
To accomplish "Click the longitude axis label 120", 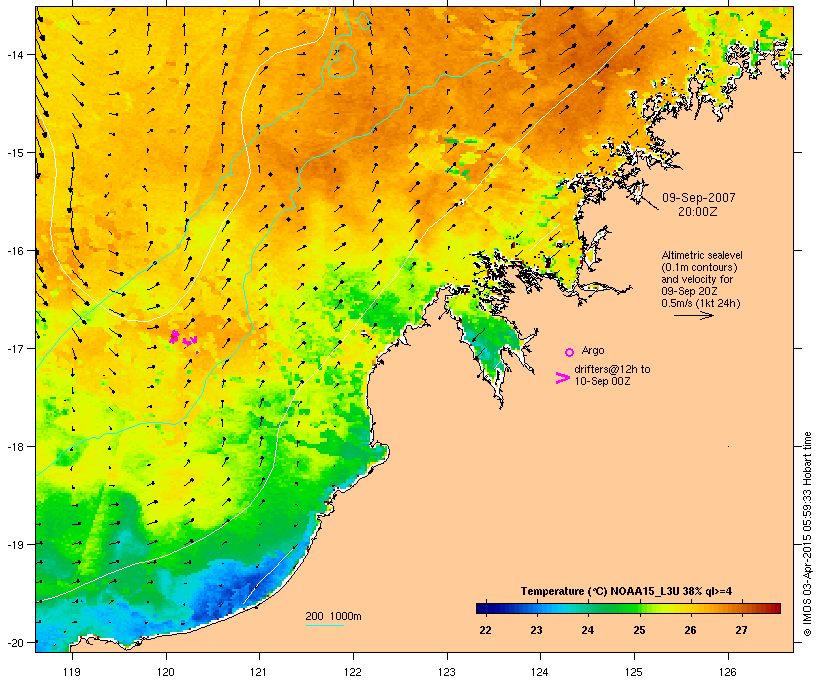I will pyautogui.click(x=166, y=672).
